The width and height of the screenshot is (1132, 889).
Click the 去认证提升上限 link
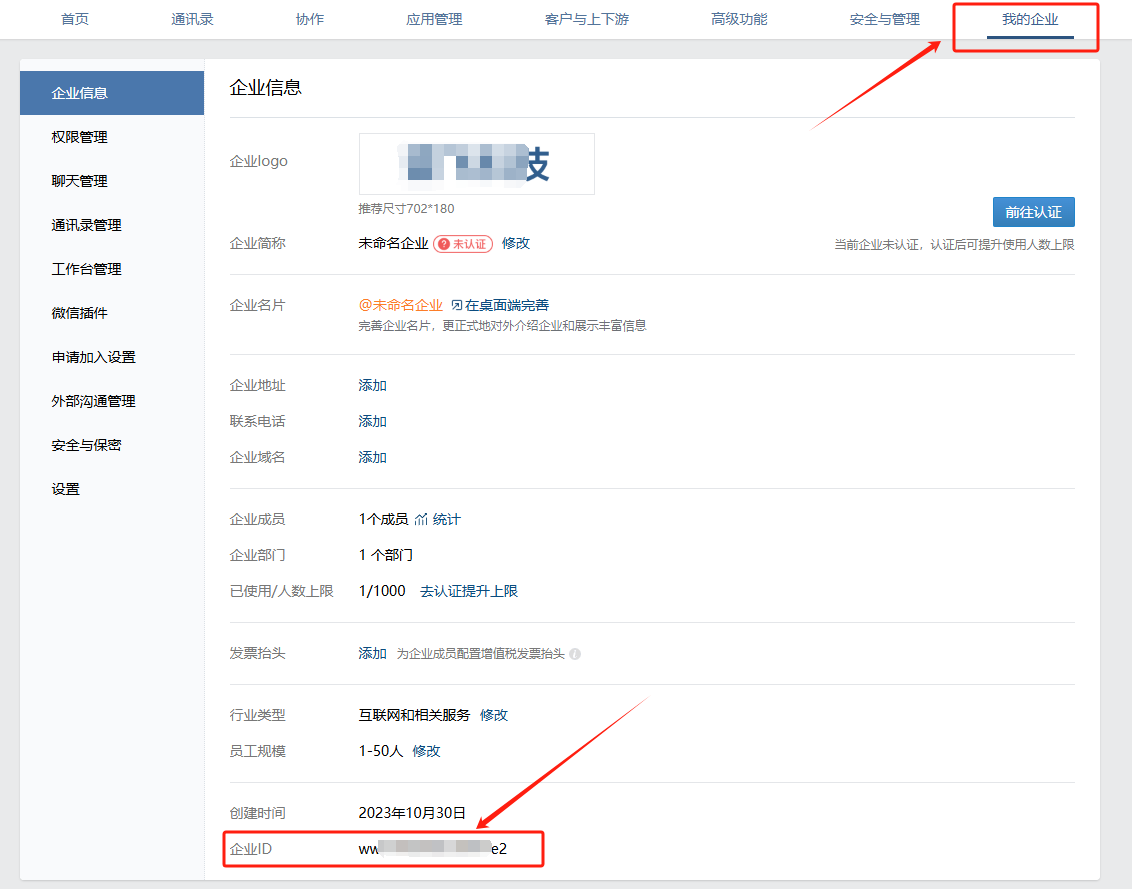tap(468, 591)
